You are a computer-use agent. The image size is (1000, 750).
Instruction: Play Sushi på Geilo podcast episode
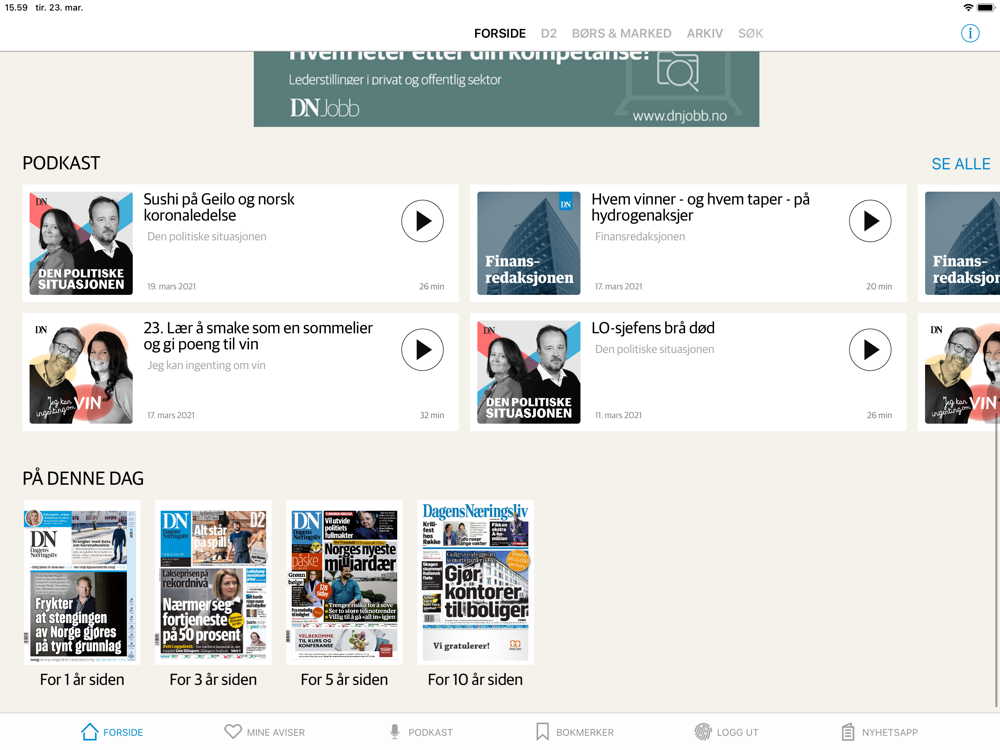(x=422, y=221)
